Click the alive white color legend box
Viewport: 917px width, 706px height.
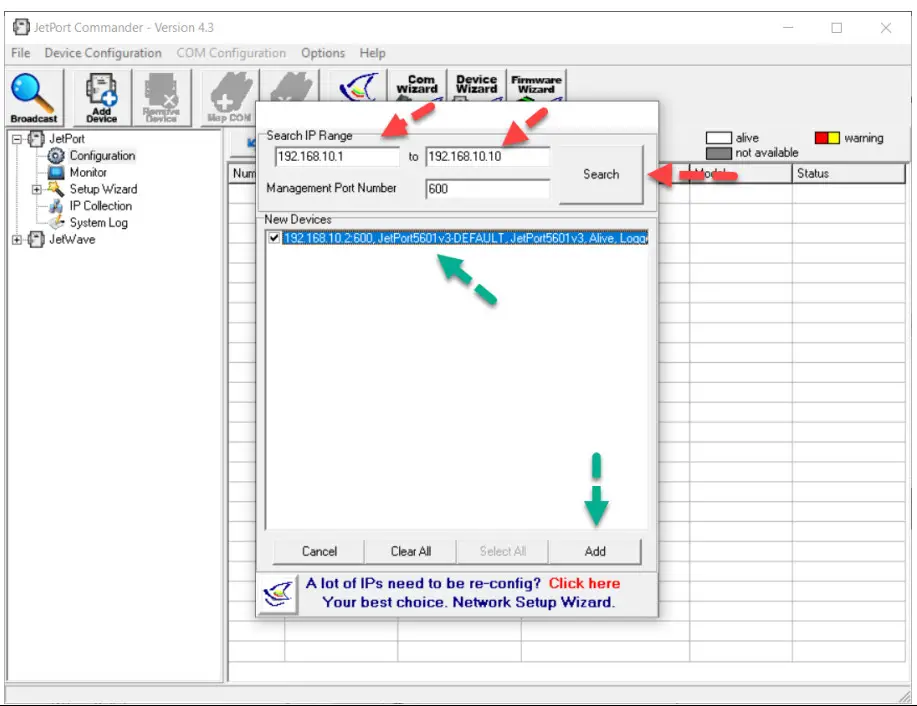click(x=719, y=138)
